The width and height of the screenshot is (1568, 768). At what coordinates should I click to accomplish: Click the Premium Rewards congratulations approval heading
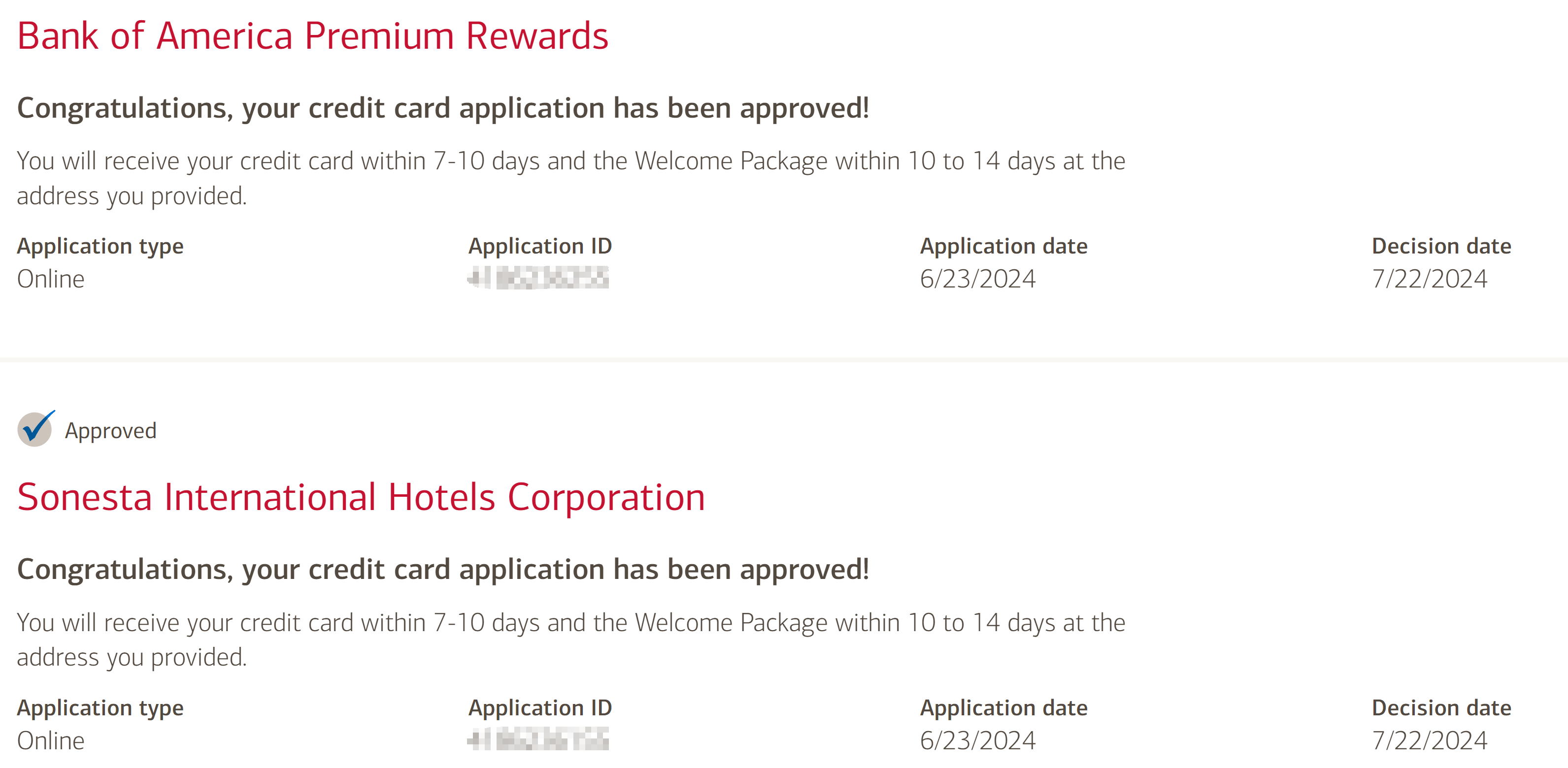click(x=442, y=108)
